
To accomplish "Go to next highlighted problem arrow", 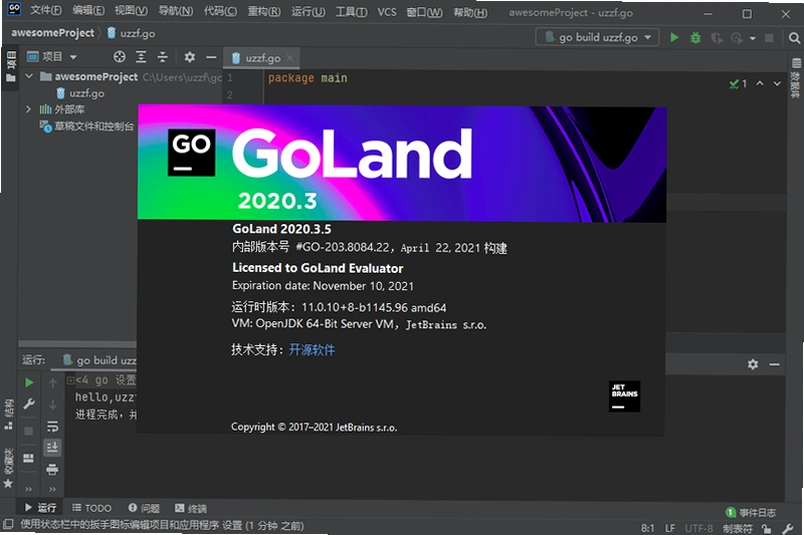I will pos(777,83).
